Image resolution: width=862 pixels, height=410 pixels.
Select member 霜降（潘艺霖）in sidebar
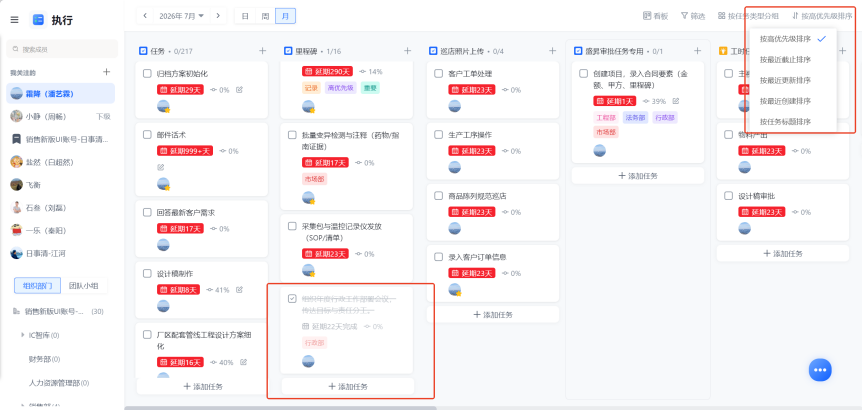pos(60,93)
